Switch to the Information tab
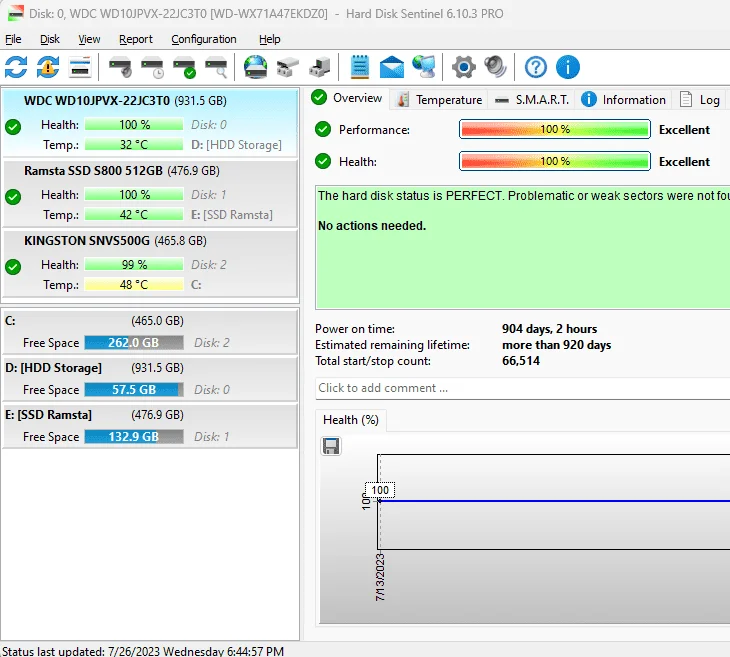The image size is (730, 657). click(x=623, y=100)
